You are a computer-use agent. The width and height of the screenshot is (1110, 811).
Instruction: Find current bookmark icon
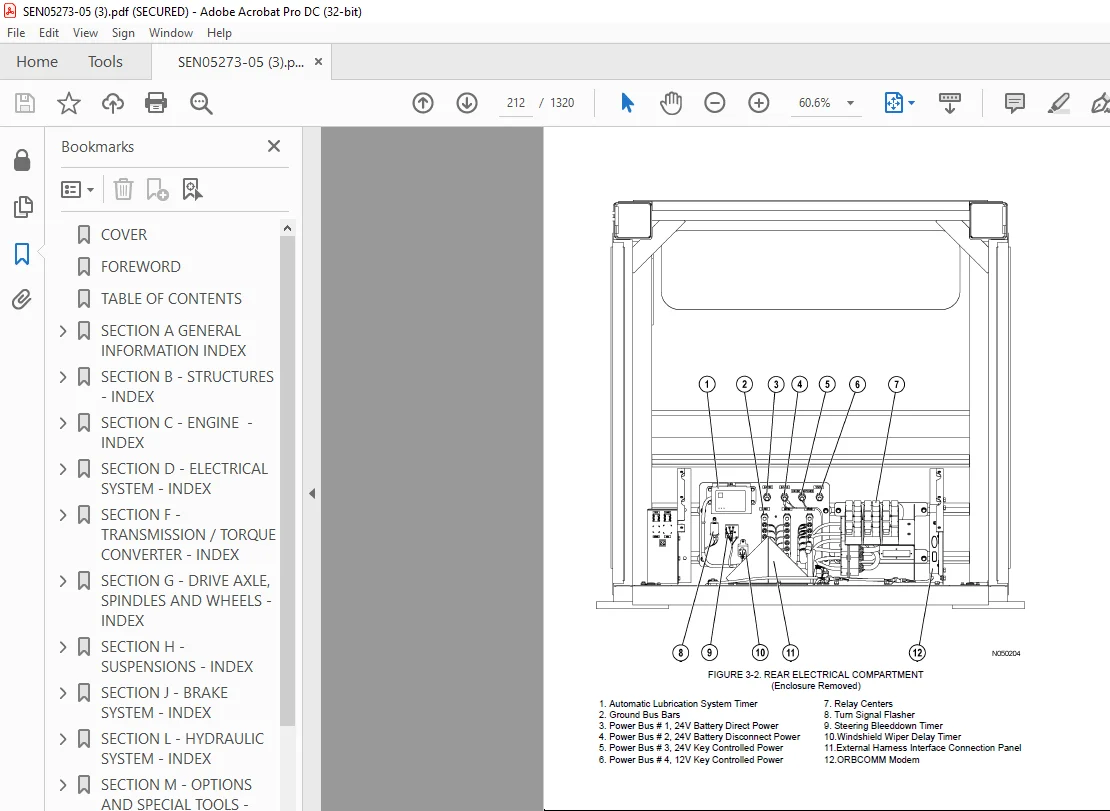[x=192, y=189]
